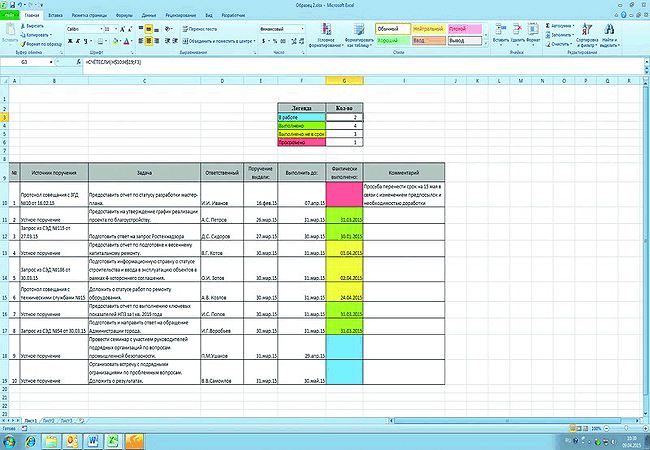Click the decrease indent icon
Viewport: 650px width, 450px height.
(167, 41)
